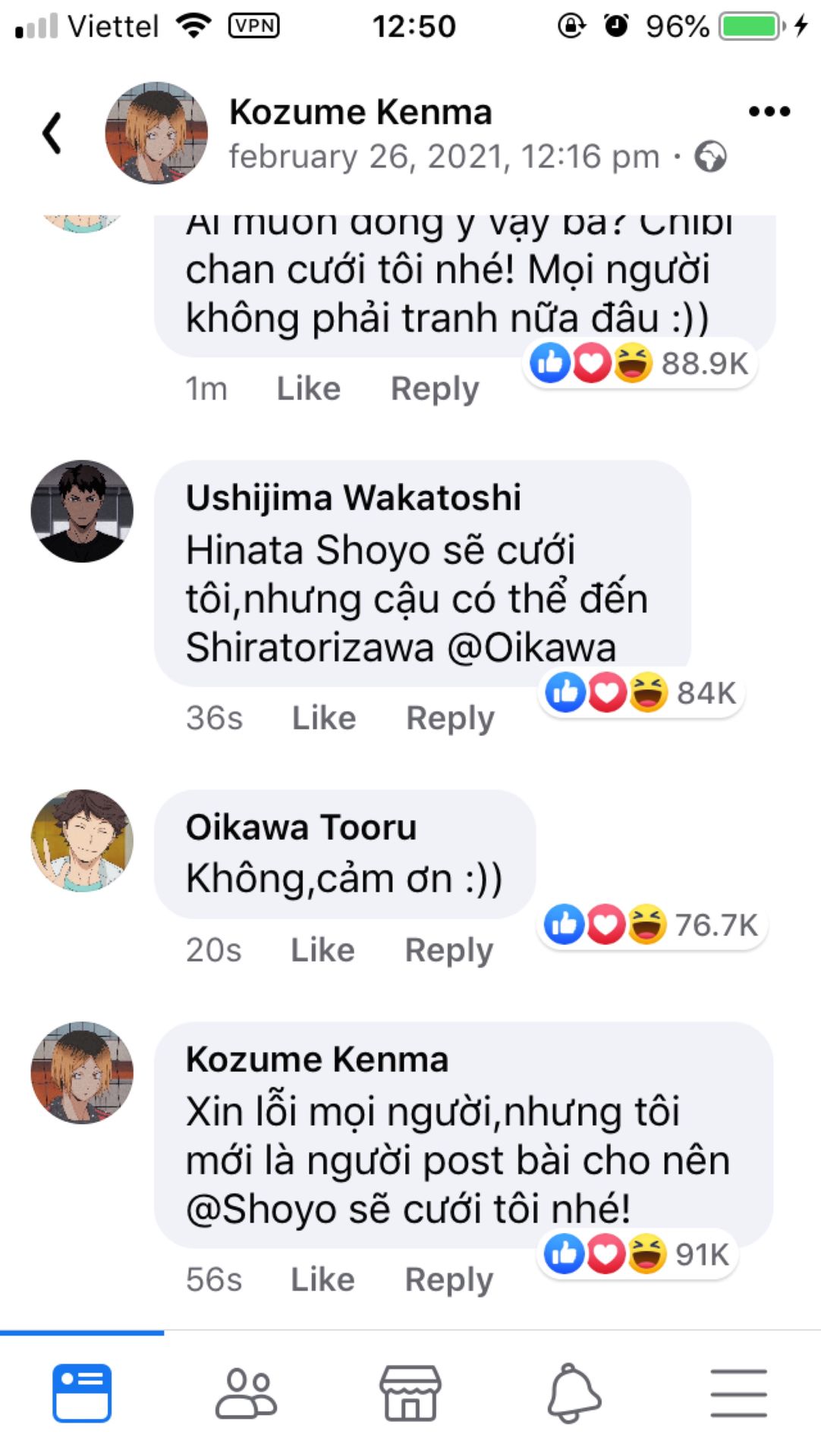Image resolution: width=821 pixels, height=1456 pixels.
Task: Open the Marketplace tab
Action: click(x=410, y=1392)
